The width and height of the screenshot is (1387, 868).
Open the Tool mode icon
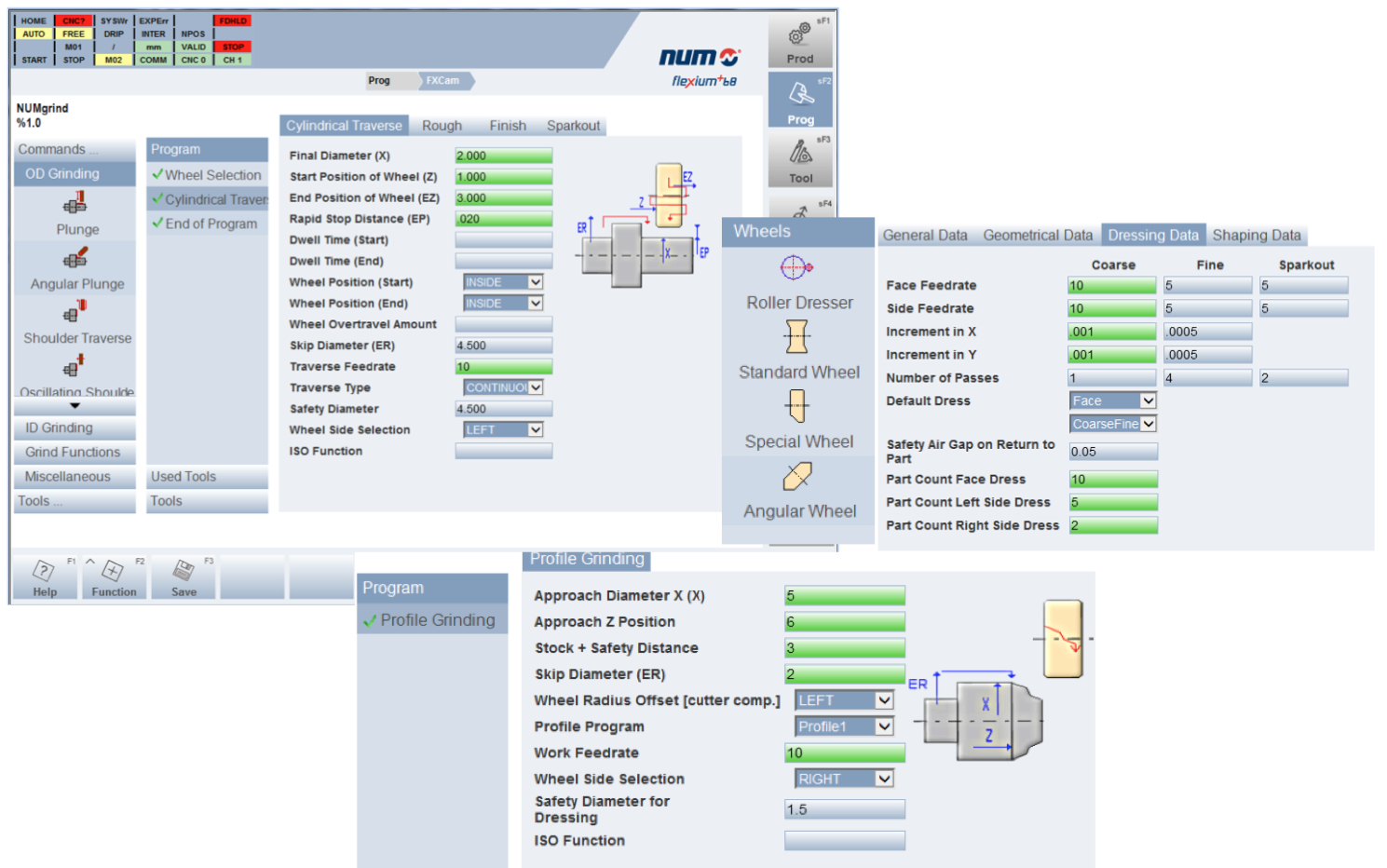800,159
